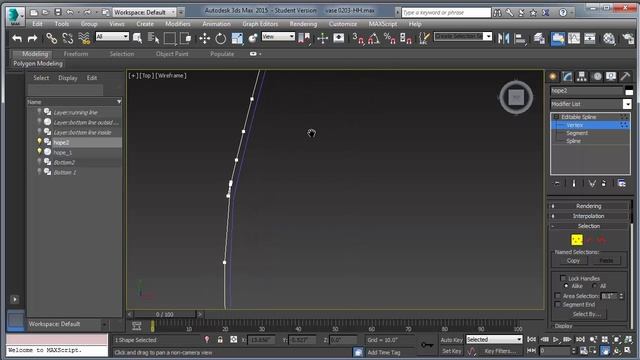Select the All radio button
Viewport: 640px width, 360px height.
pos(594,286)
